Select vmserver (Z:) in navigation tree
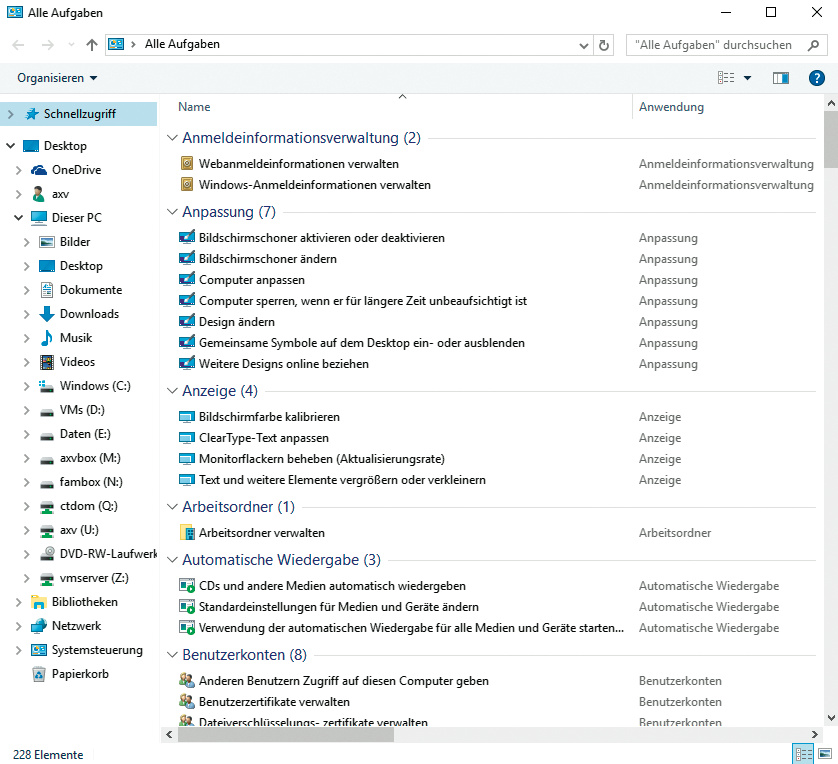 click(94, 578)
